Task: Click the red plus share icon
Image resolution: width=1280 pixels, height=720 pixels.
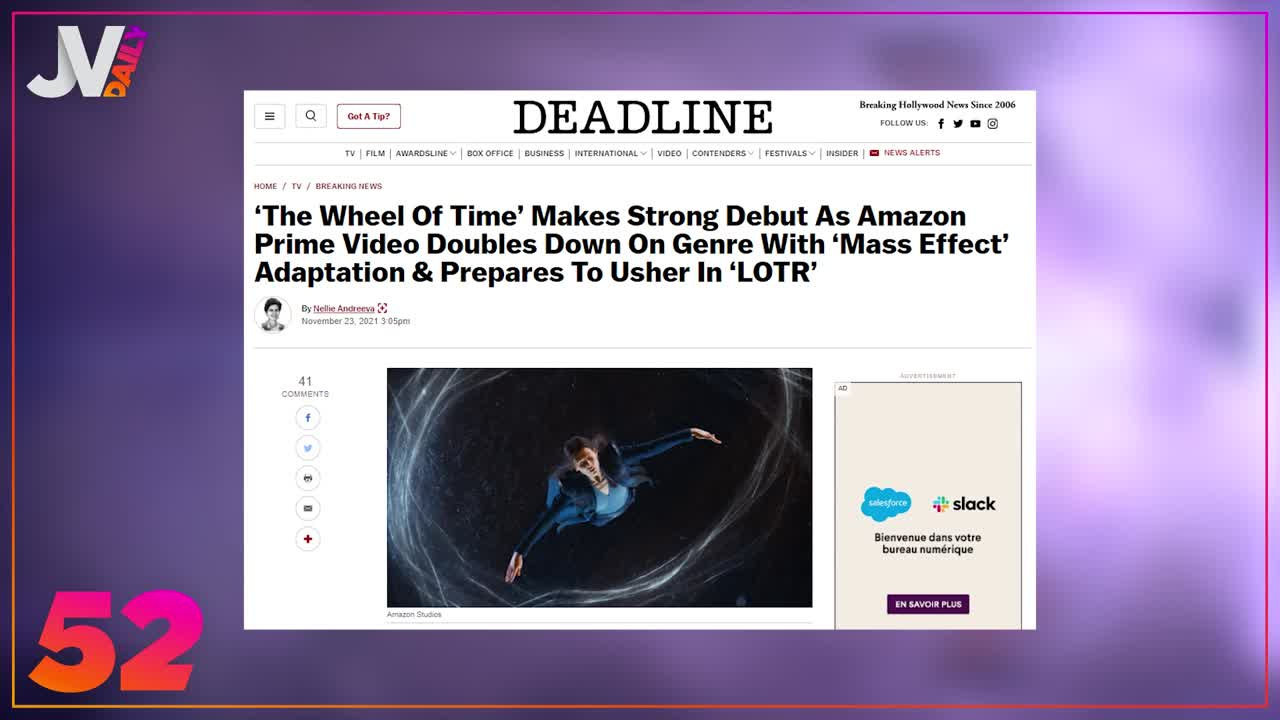Action: click(307, 539)
